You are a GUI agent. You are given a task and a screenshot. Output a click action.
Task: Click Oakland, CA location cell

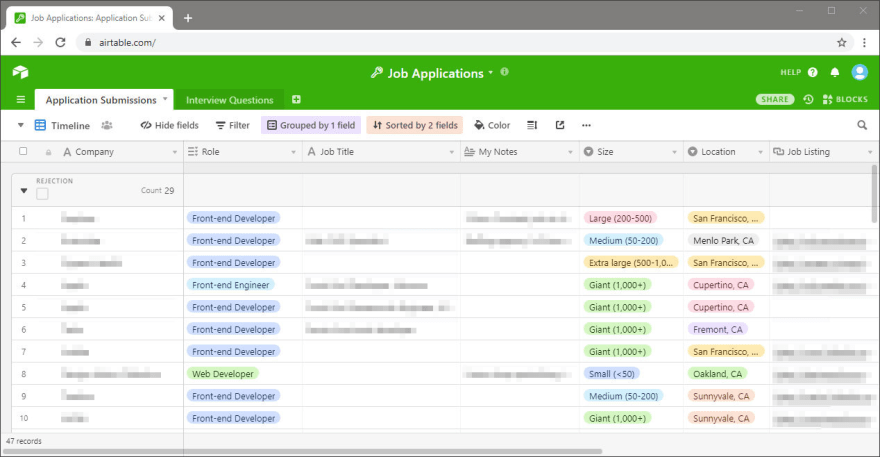717,374
